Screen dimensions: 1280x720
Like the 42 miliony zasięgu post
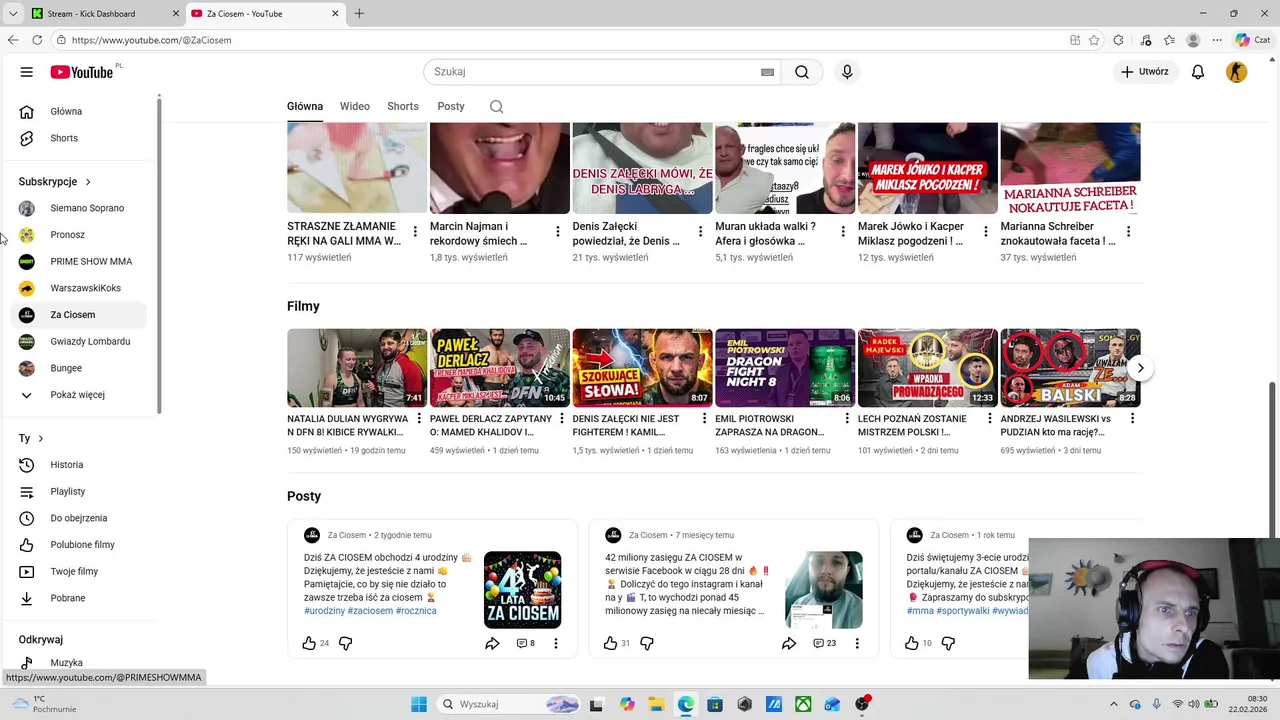point(610,643)
